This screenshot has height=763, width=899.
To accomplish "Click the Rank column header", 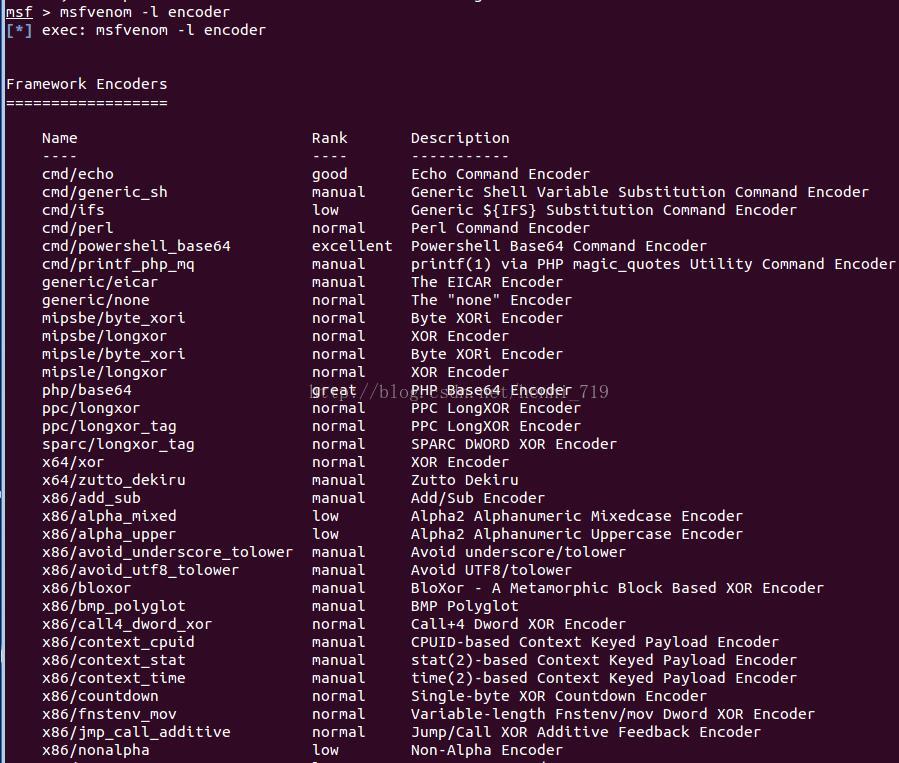I will 329,138.
